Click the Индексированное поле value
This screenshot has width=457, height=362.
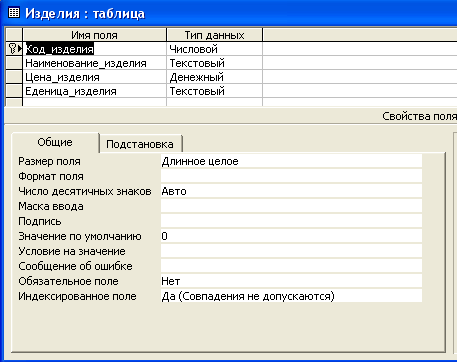tap(291, 296)
